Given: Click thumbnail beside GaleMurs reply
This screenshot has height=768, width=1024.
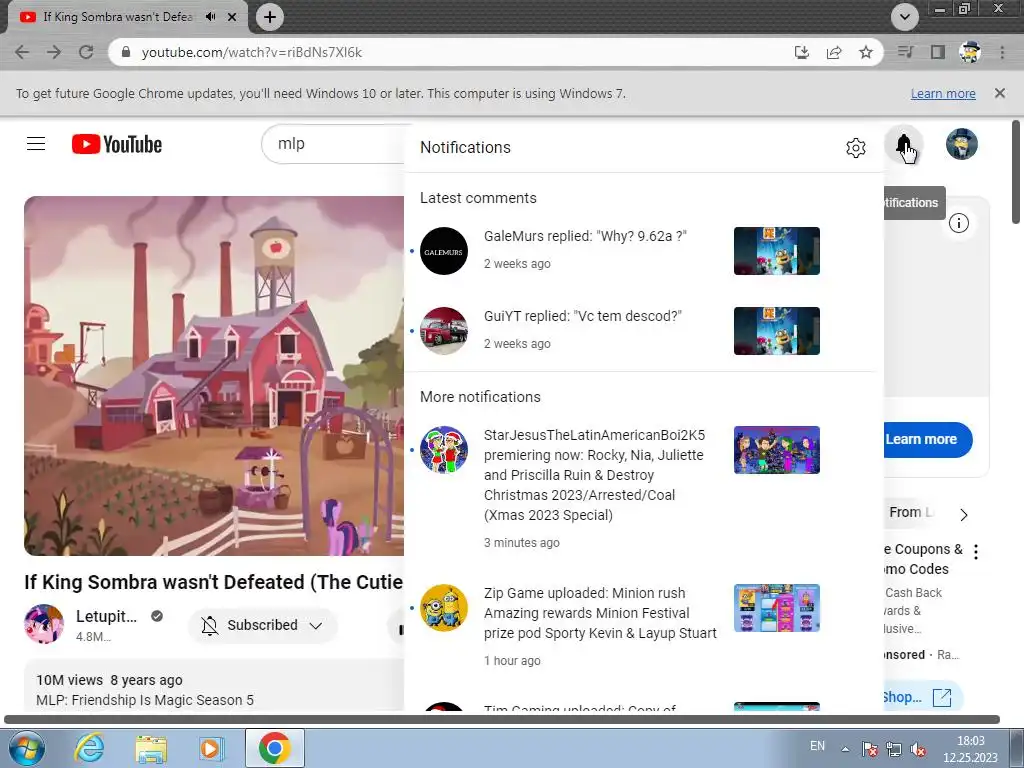Looking at the screenshot, I should click(776, 251).
